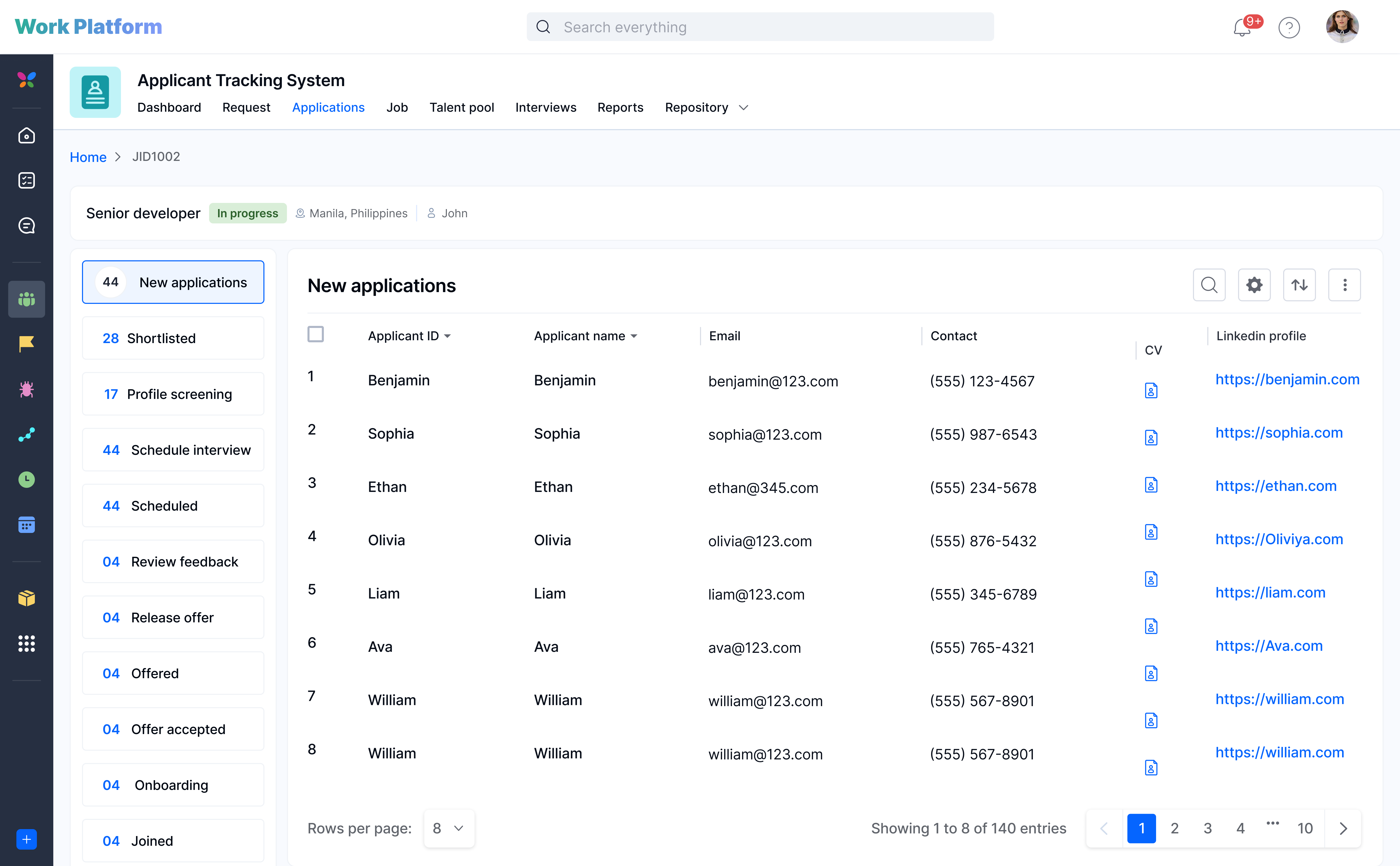Select the Offer accepted stage

tap(173, 729)
